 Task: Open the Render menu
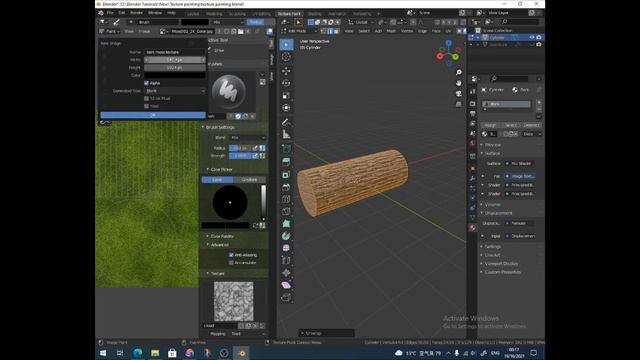[x=136, y=13]
